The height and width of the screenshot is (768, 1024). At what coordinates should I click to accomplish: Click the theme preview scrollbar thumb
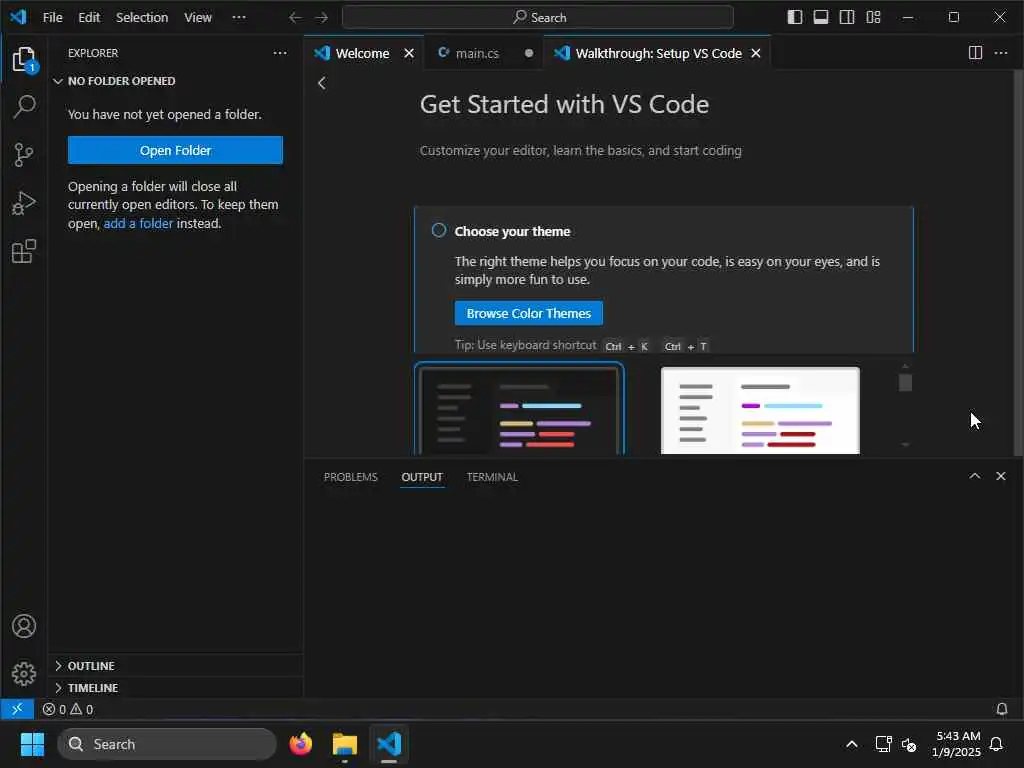pyautogui.click(x=904, y=382)
